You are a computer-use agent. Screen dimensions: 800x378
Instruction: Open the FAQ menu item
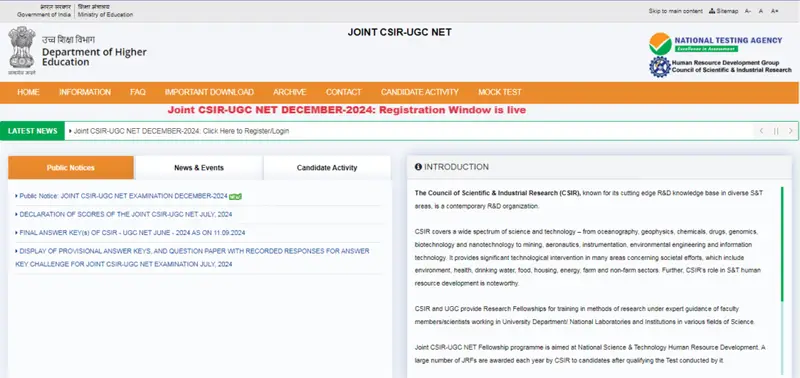coord(138,92)
